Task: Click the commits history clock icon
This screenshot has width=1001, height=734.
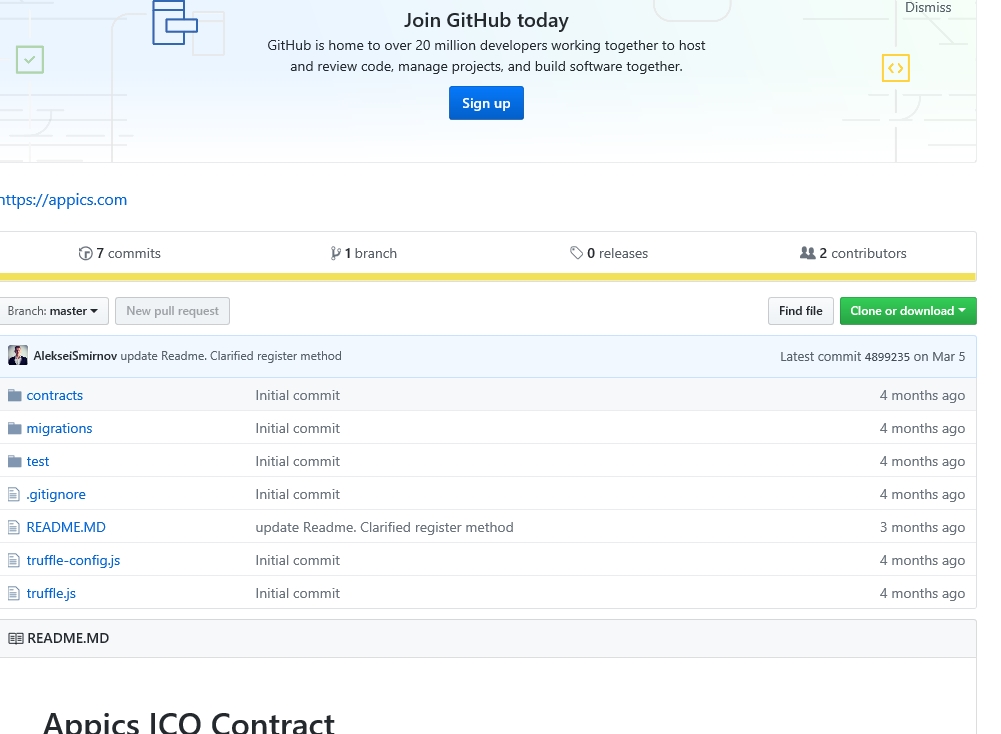Action: click(86, 253)
